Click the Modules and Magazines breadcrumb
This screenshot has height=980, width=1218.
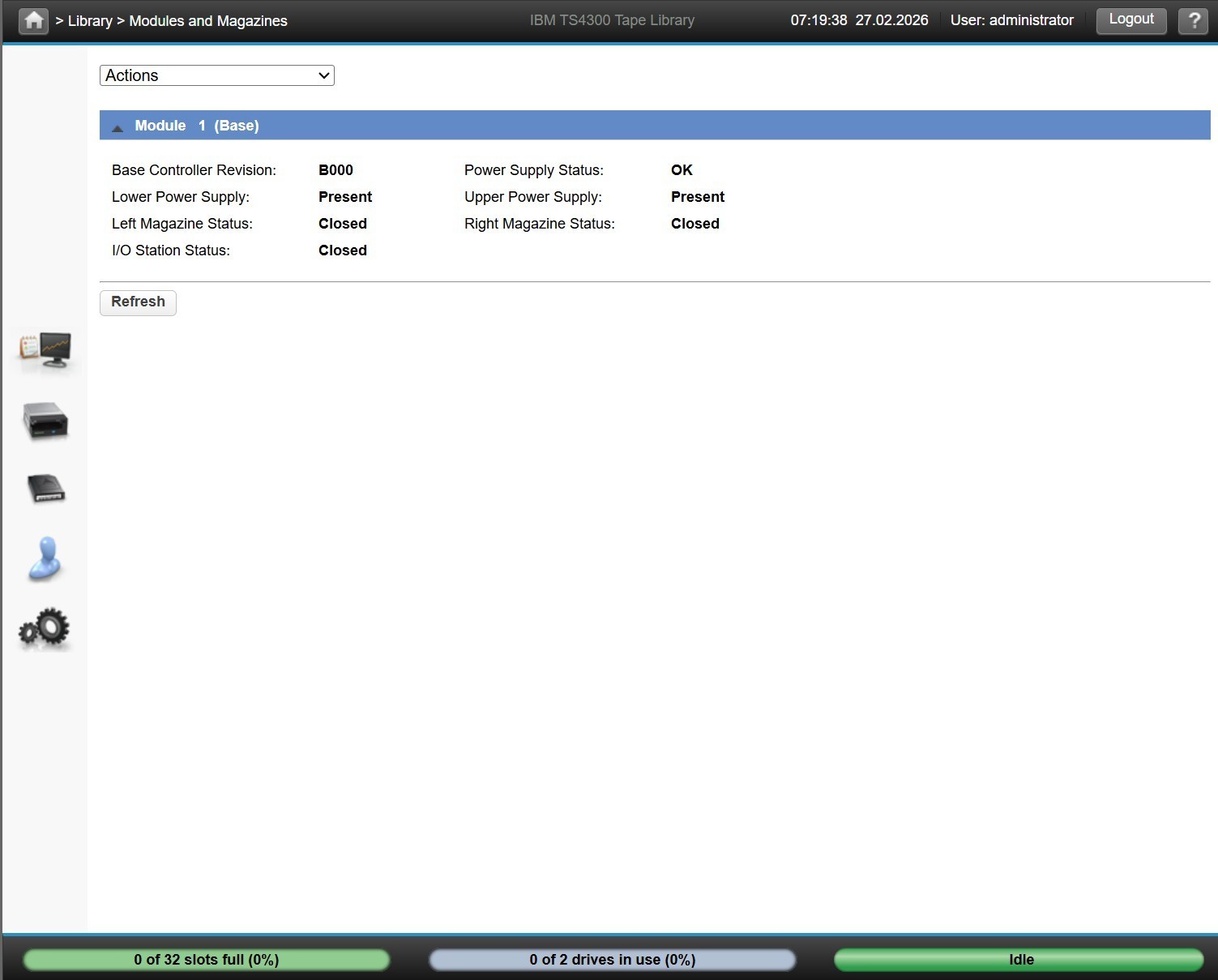[x=208, y=21]
